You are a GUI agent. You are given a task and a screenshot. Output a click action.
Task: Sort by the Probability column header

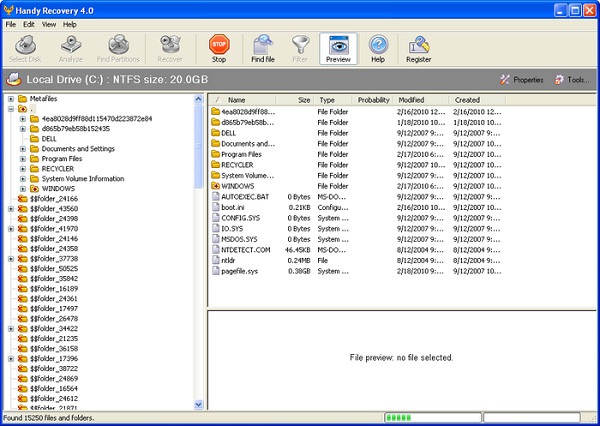[x=373, y=100]
